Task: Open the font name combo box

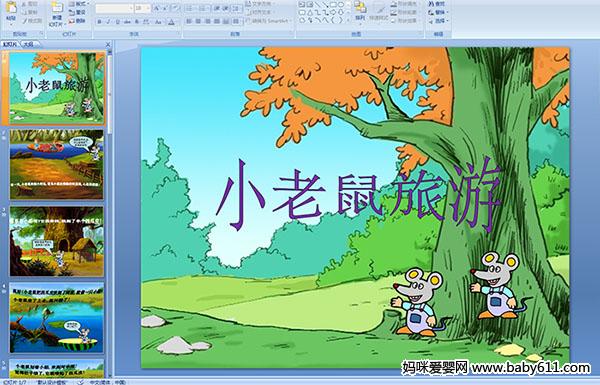Action: pyautogui.click(x=114, y=8)
